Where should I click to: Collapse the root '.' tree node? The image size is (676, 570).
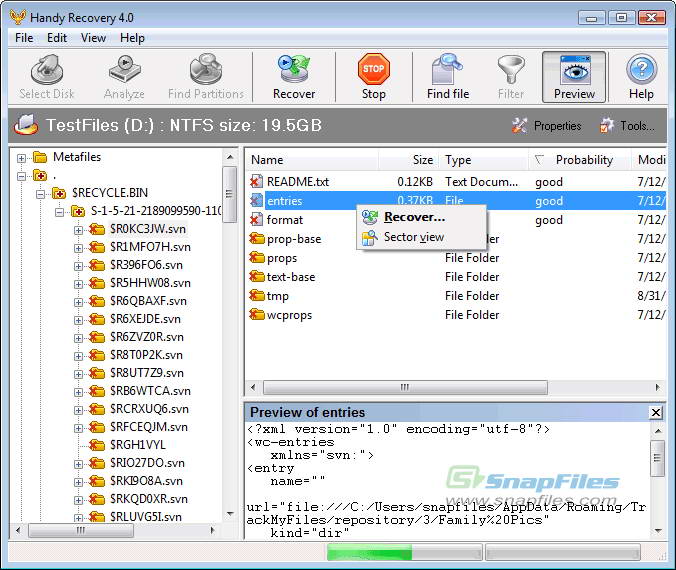(x=21, y=176)
